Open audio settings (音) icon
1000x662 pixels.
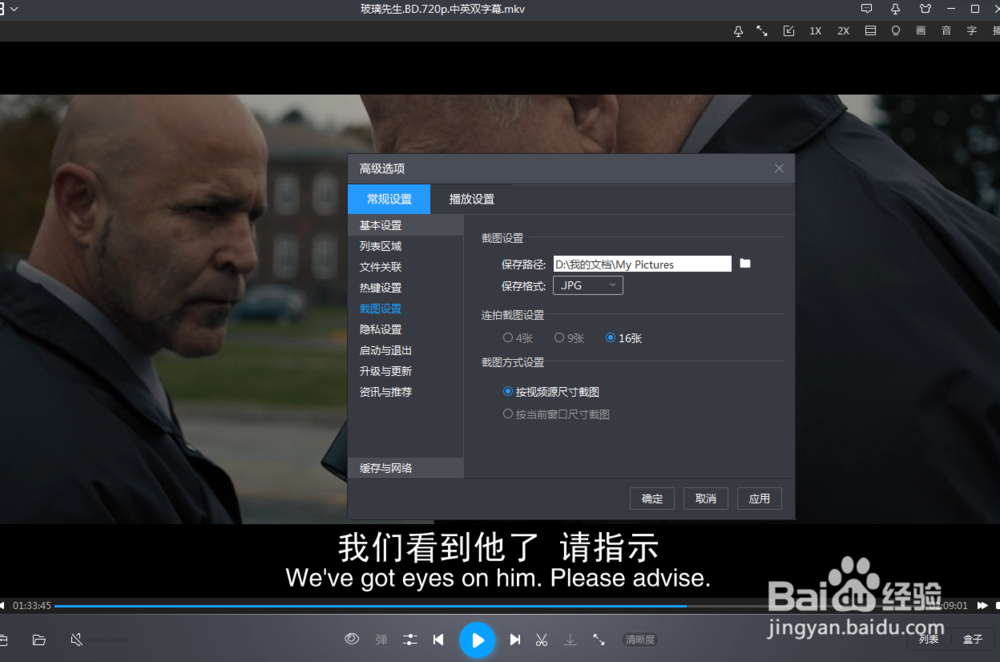tap(946, 31)
